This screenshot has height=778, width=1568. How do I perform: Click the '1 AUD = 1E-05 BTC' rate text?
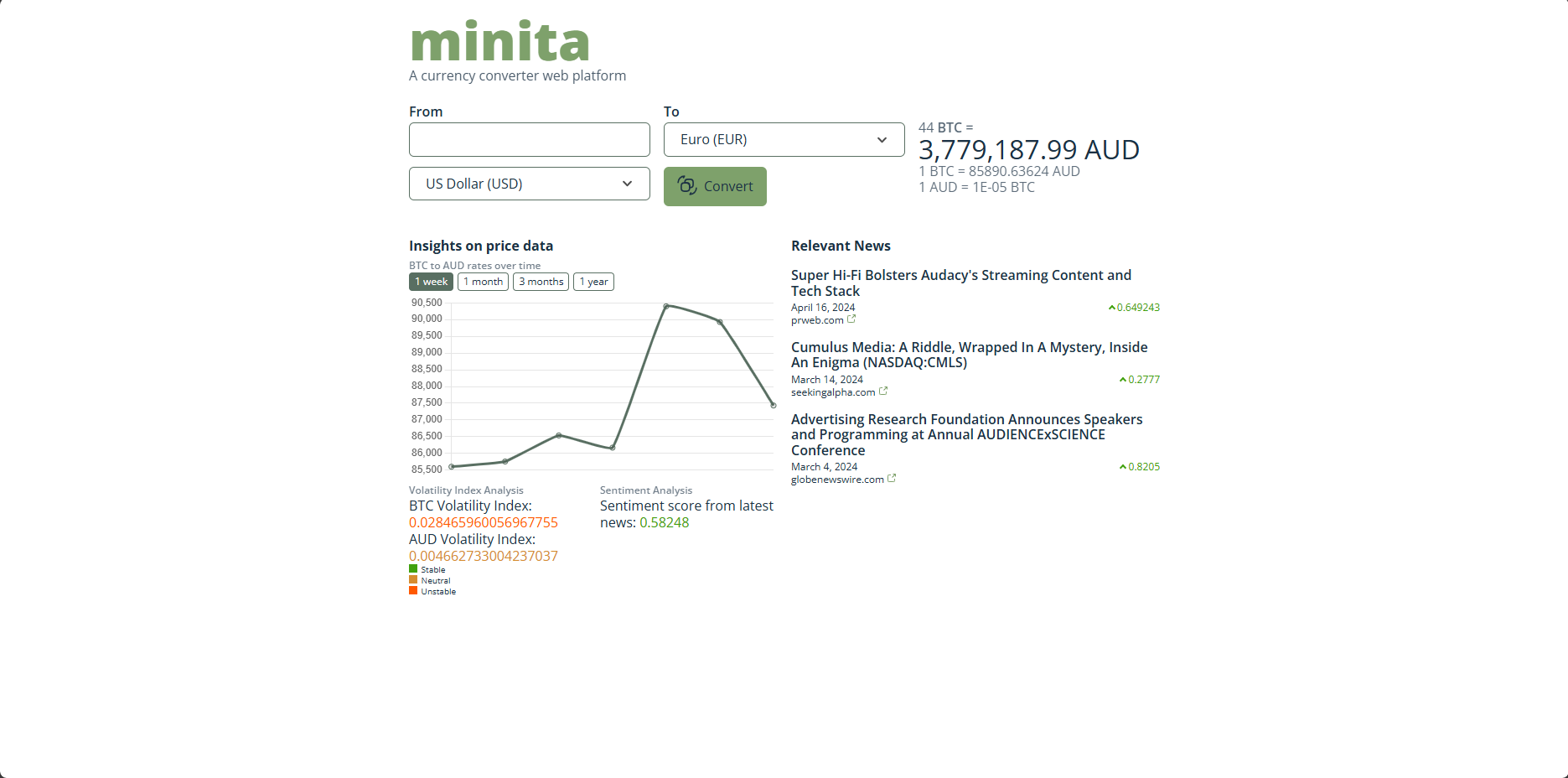pyautogui.click(x=976, y=187)
